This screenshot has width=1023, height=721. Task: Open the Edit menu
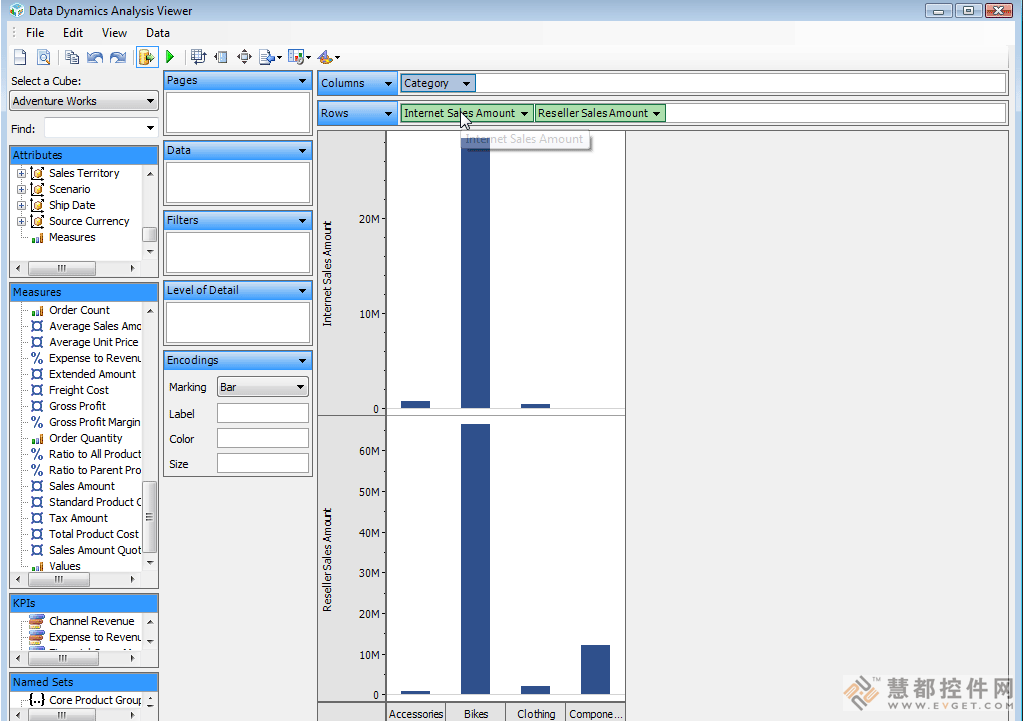click(x=72, y=33)
